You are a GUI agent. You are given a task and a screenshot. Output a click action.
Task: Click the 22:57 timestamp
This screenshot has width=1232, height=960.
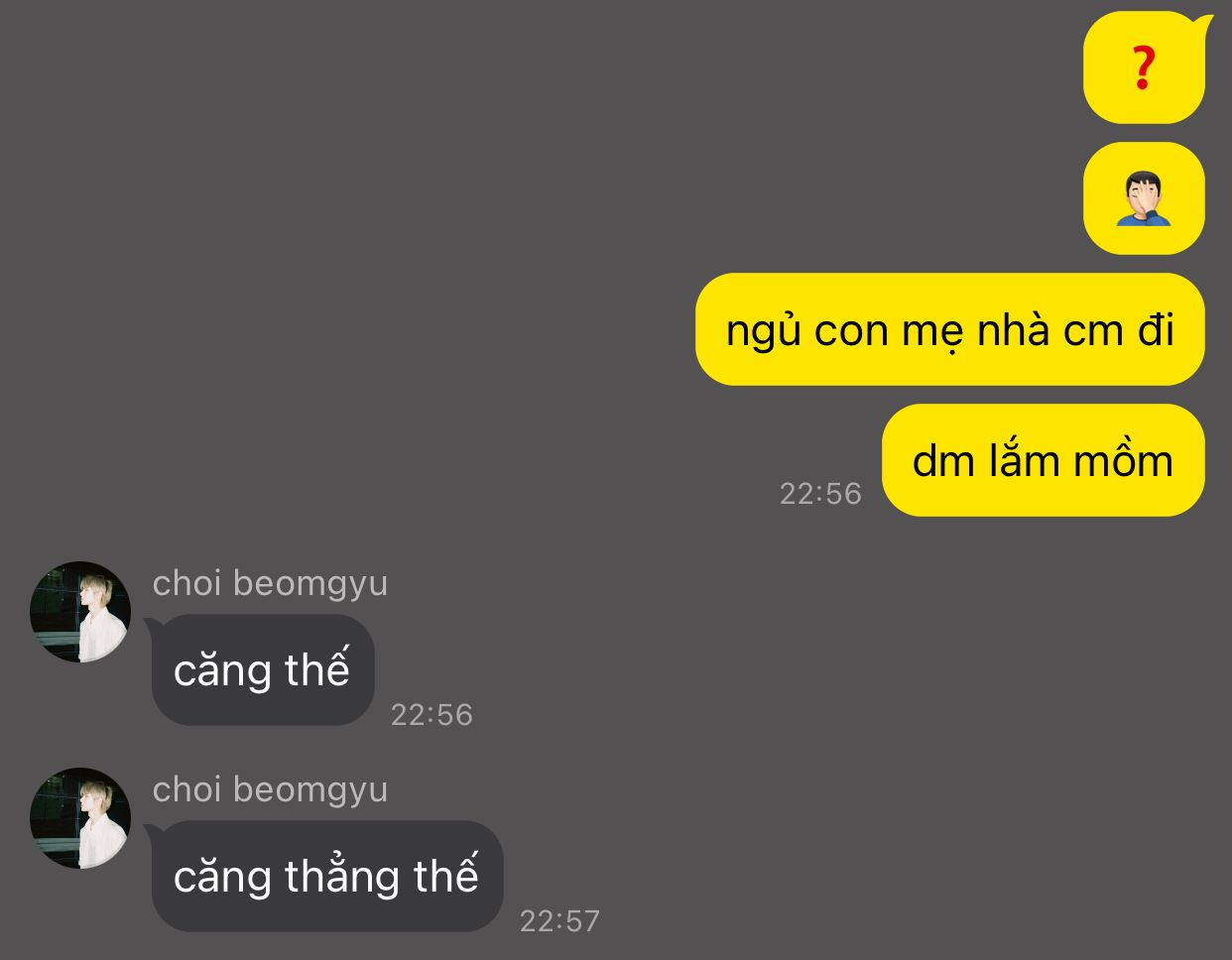[560, 920]
